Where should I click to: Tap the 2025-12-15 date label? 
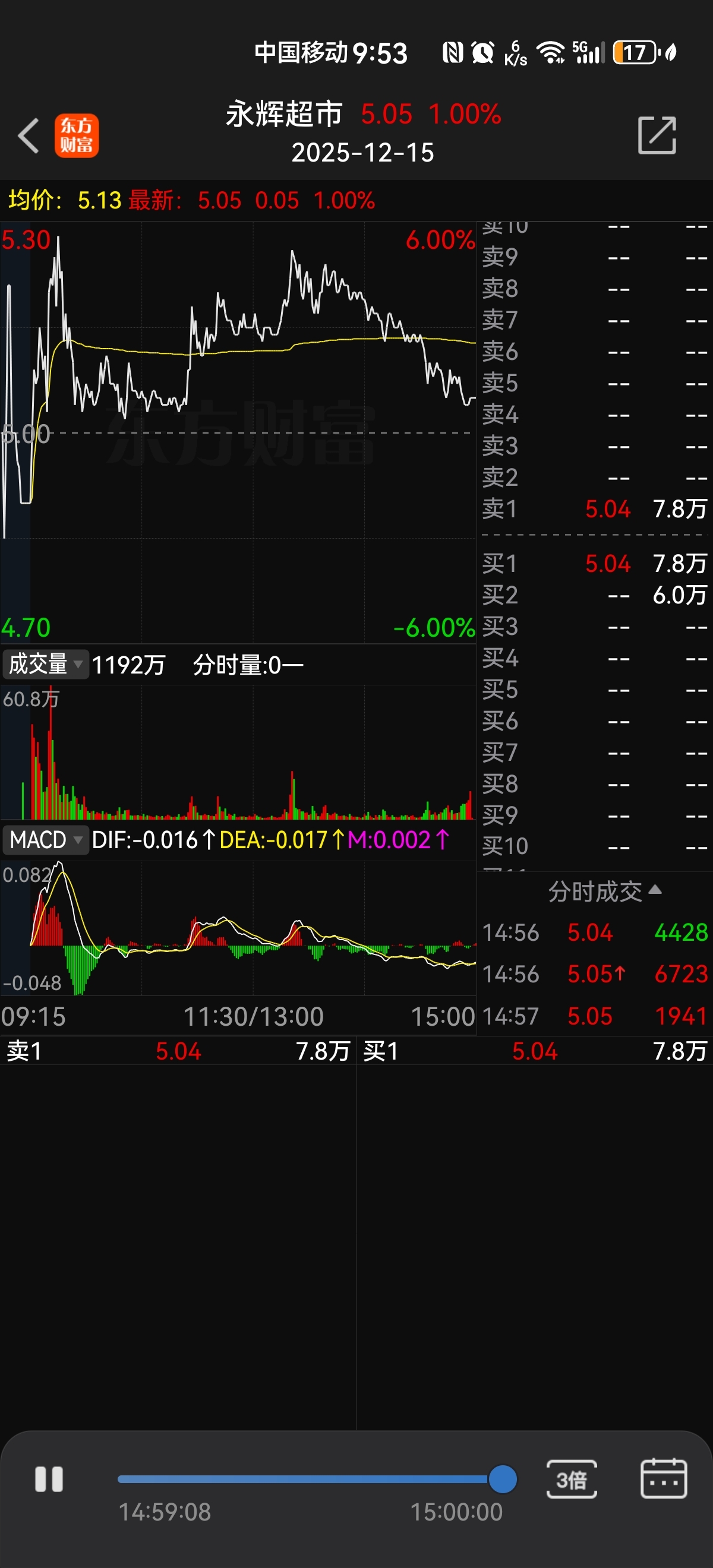tap(363, 153)
